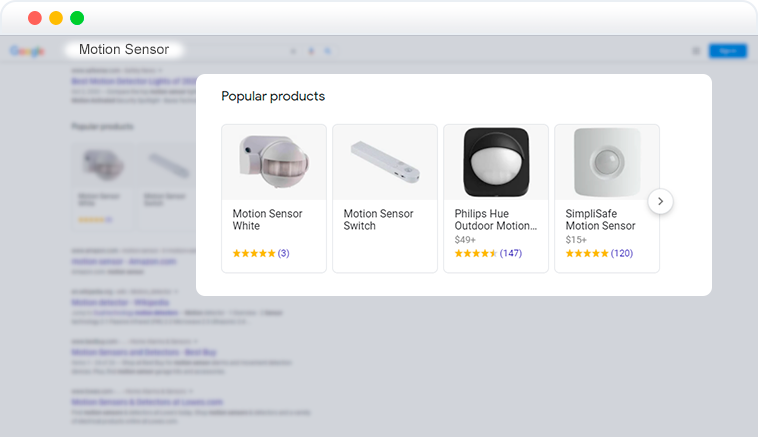
Task: Click the blurred Google logo
Action: pos(28,51)
